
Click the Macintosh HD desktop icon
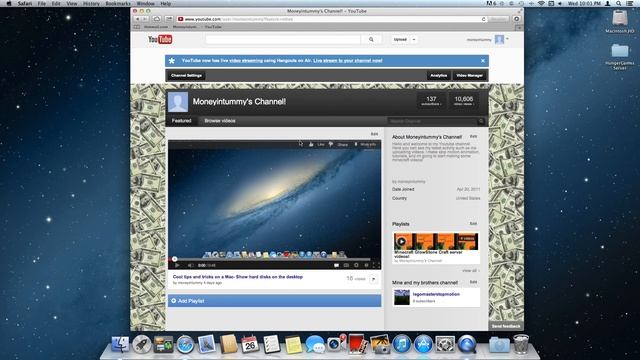(x=620, y=22)
